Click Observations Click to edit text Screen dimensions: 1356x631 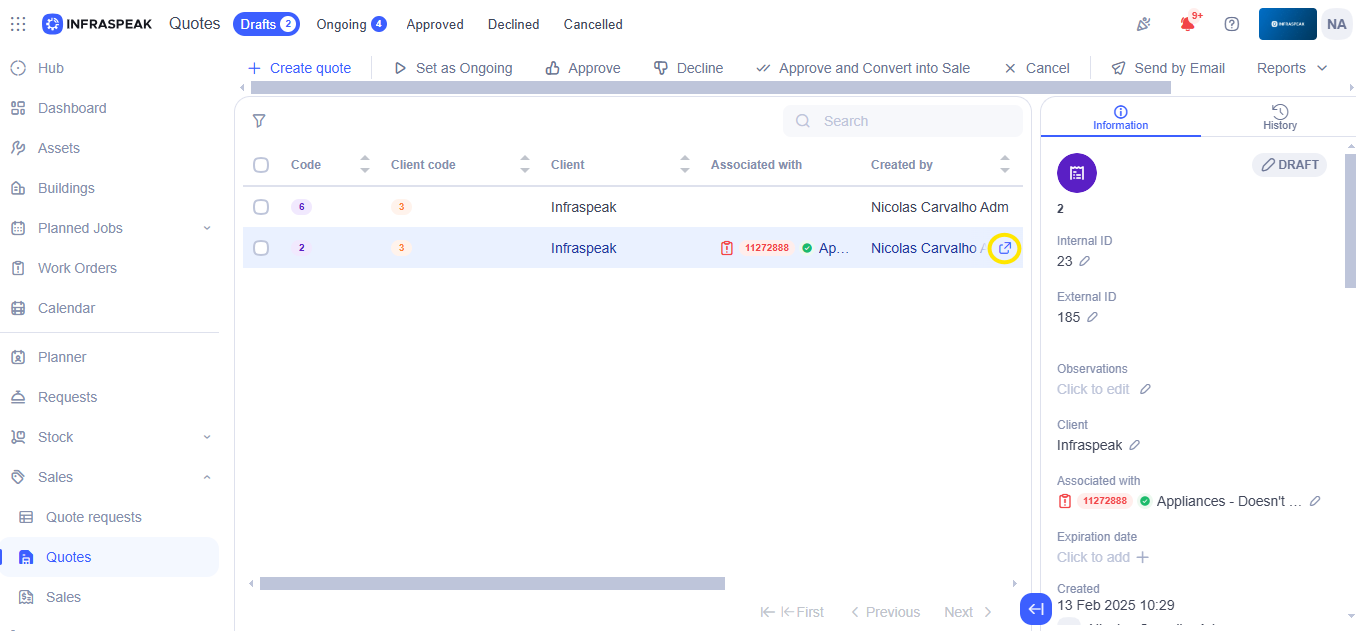click(1093, 389)
